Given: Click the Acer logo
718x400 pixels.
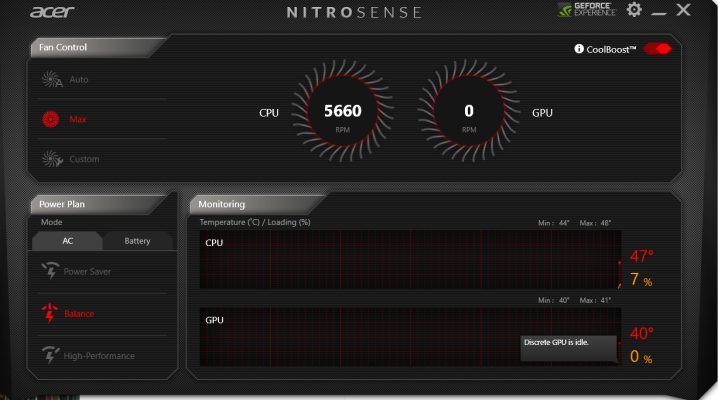Looking at the screenshot, I should [52, 11].
